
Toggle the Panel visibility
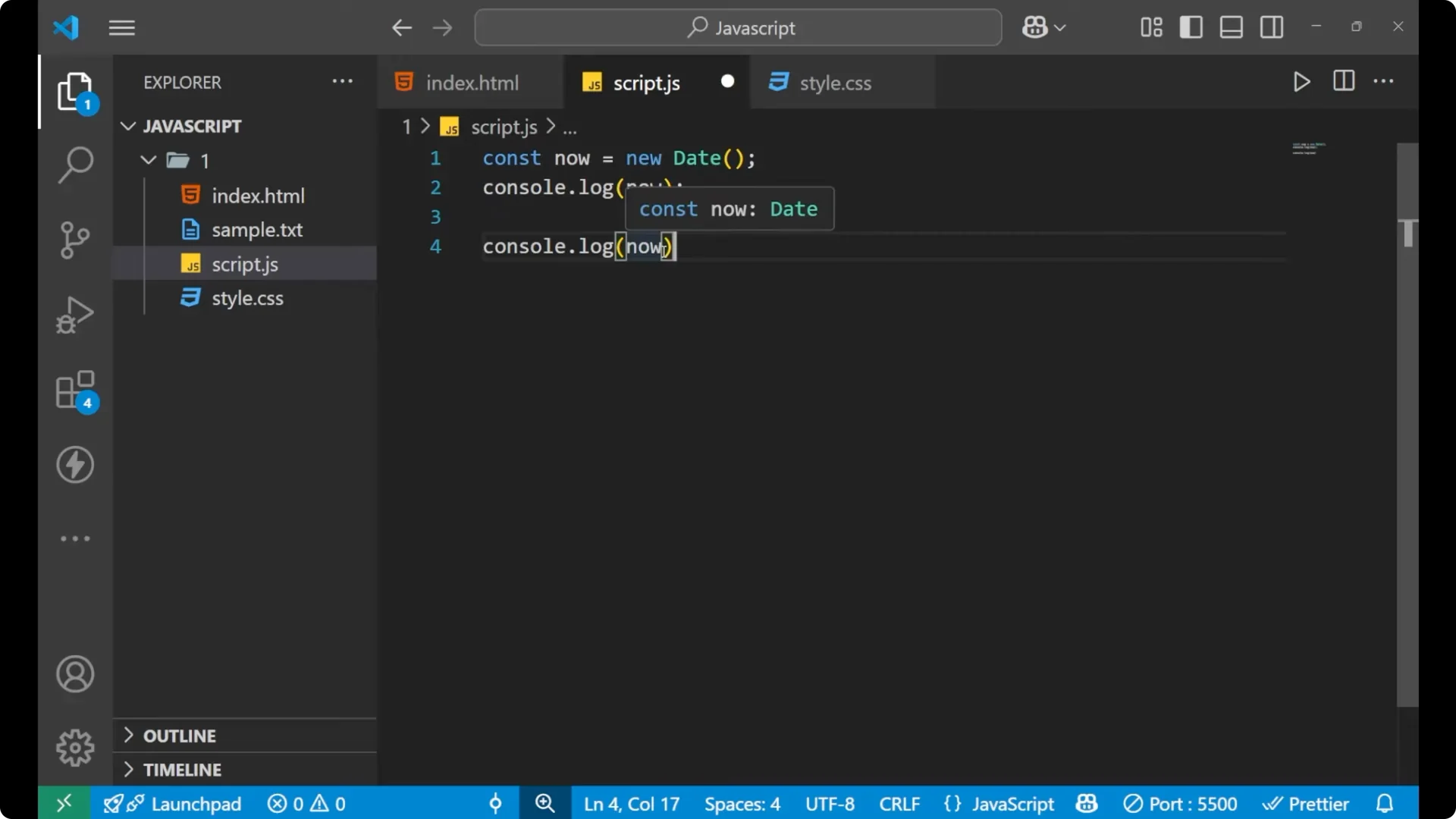[1231, 27]
